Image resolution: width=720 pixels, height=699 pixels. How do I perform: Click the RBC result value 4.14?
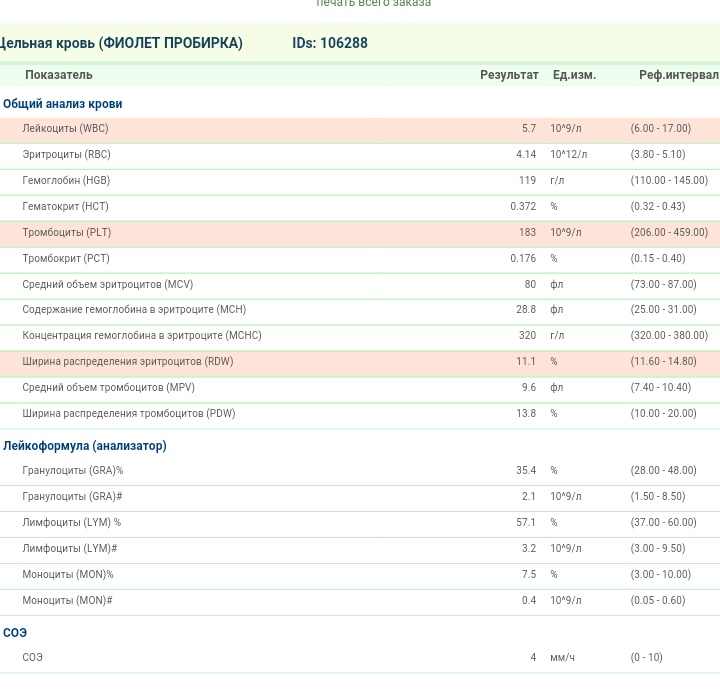[x=526, y=154]
